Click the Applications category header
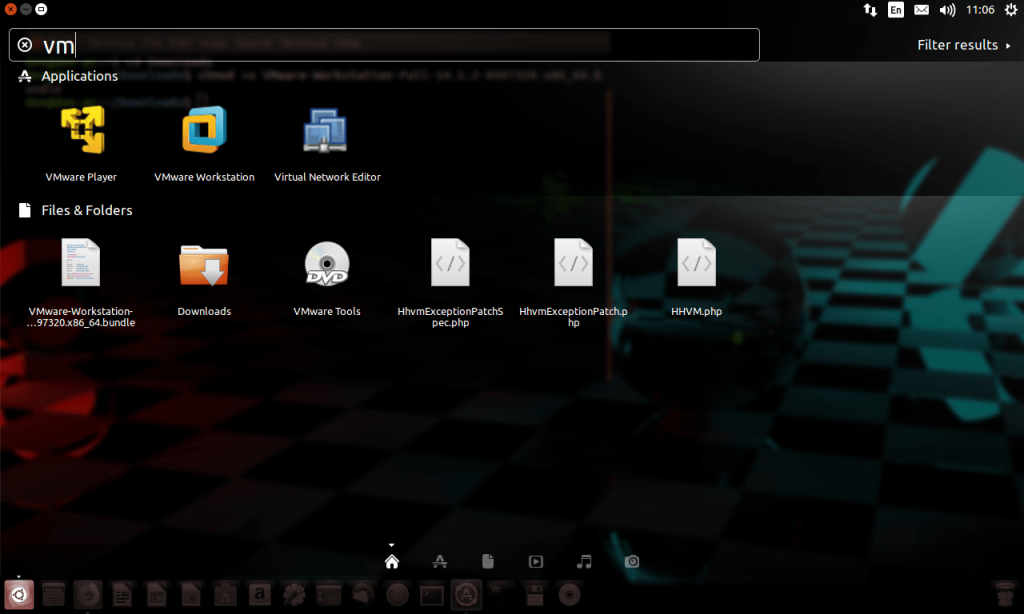 [x=69, y=76]
